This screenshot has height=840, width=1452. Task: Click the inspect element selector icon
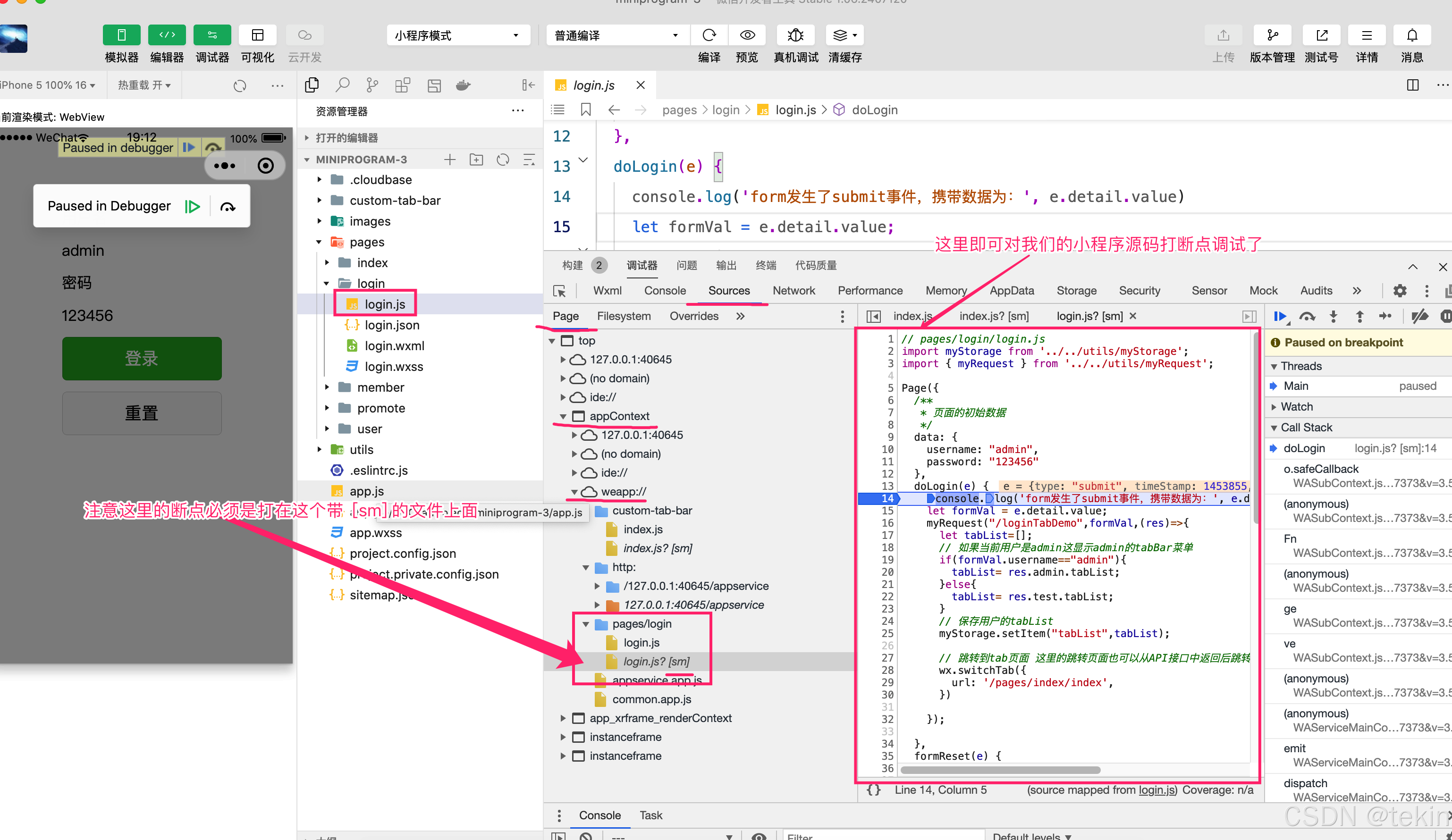559,291
